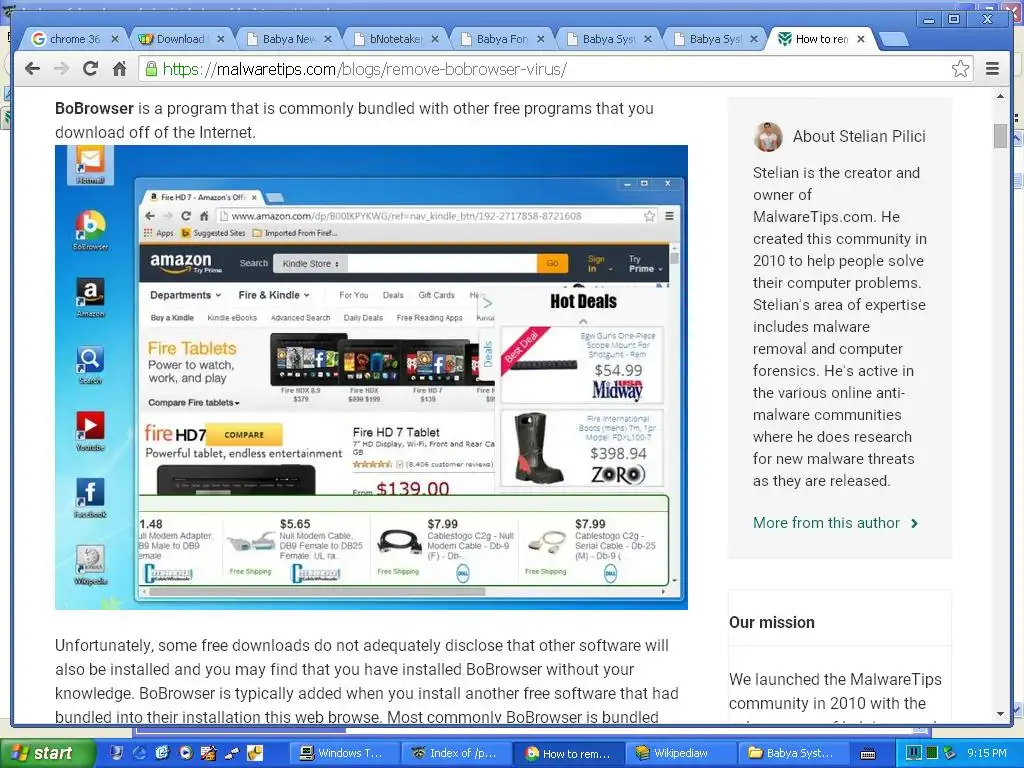Click the Show Desktop quick launch icon
Viewport: 1024px width, 768px height.
[116, 753]
